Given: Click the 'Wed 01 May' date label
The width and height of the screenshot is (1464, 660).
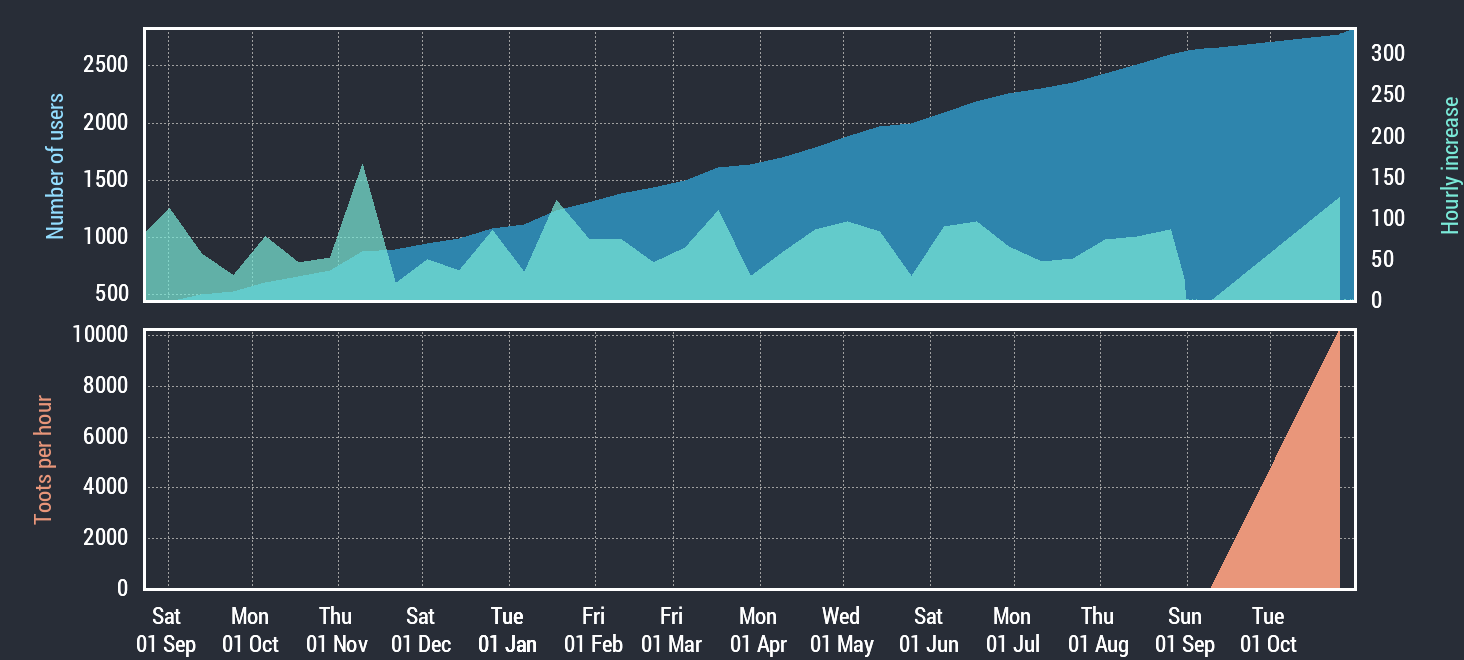Looking at the screenshot, I should click(x=841, y=630).
